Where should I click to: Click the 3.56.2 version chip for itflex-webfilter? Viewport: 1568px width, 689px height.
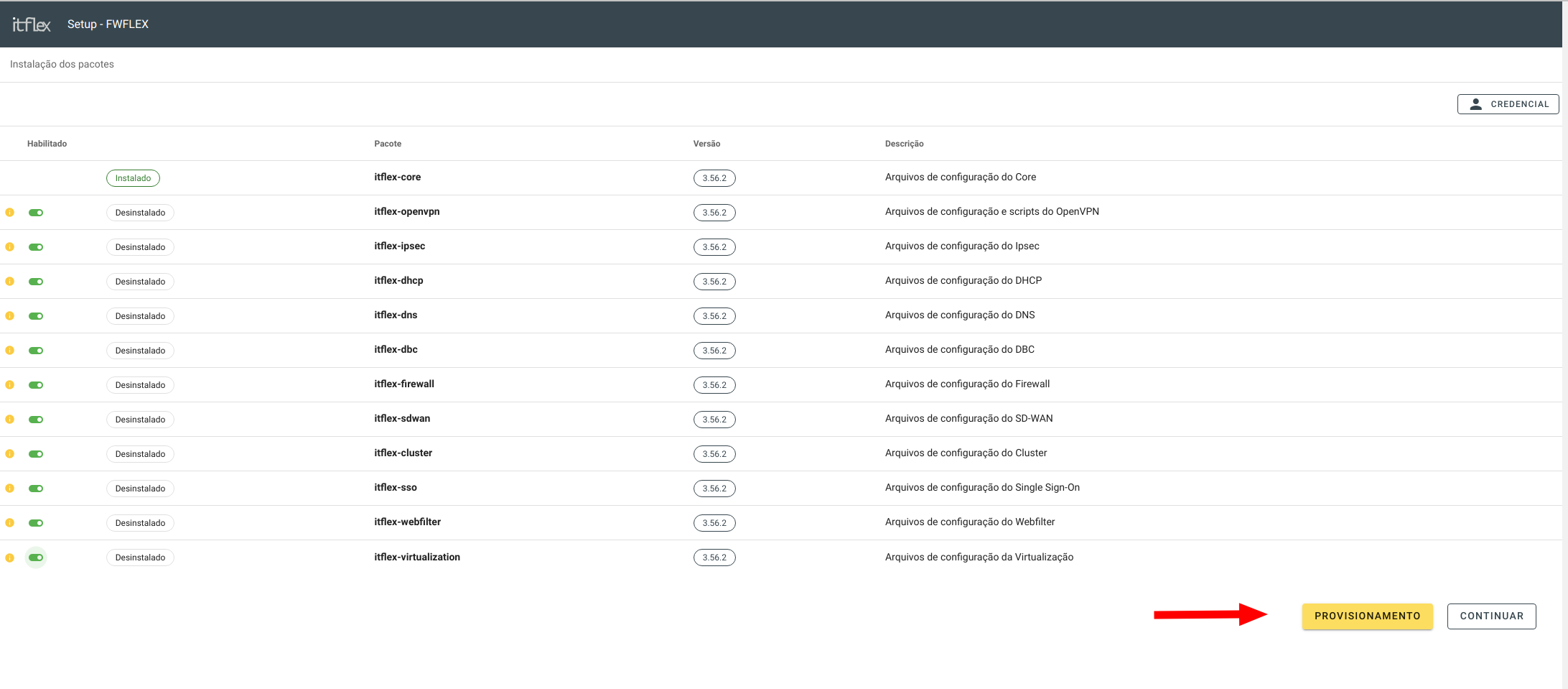coord(714,523)
